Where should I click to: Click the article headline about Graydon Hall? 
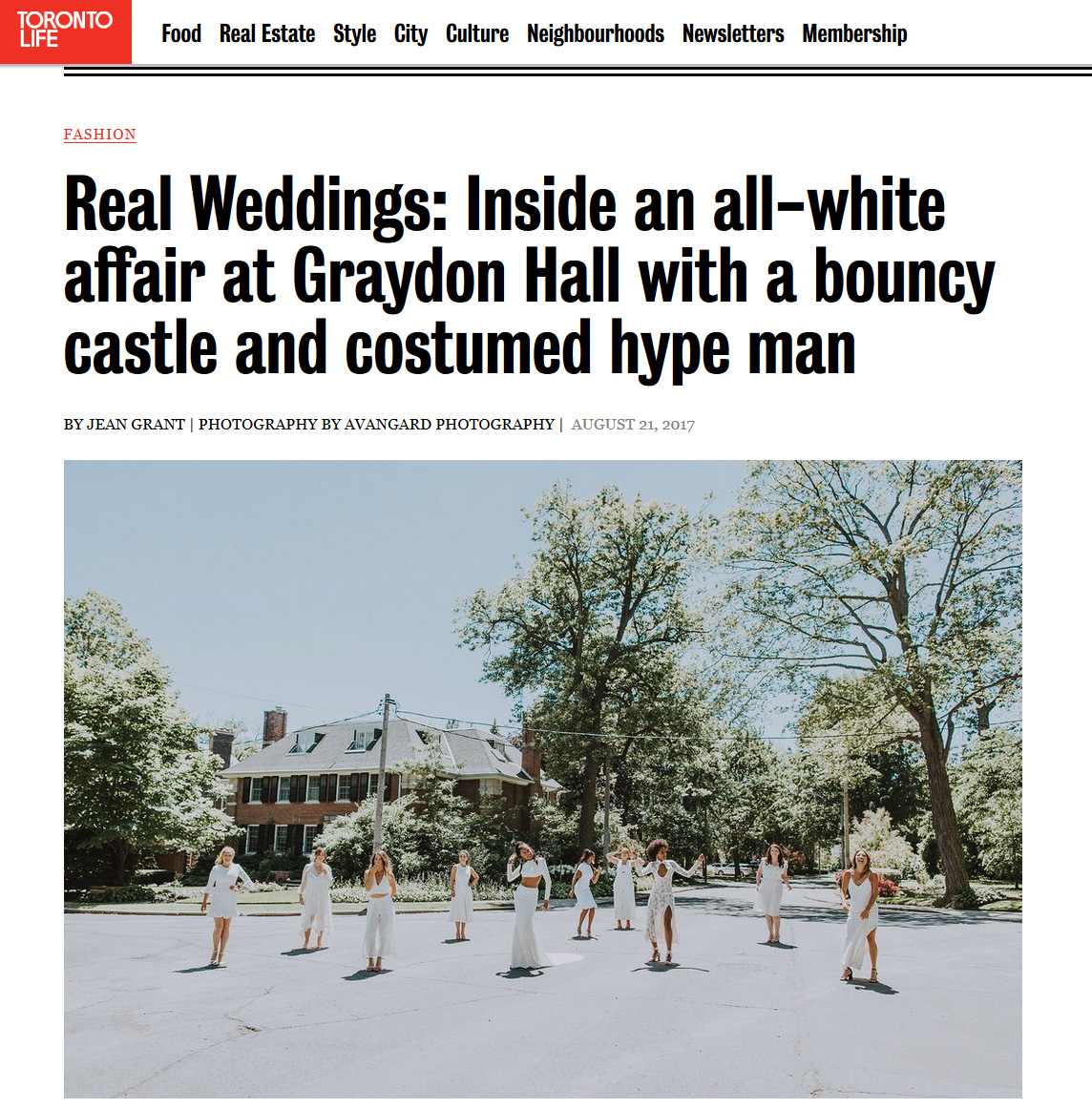click(x=529, y=276)
